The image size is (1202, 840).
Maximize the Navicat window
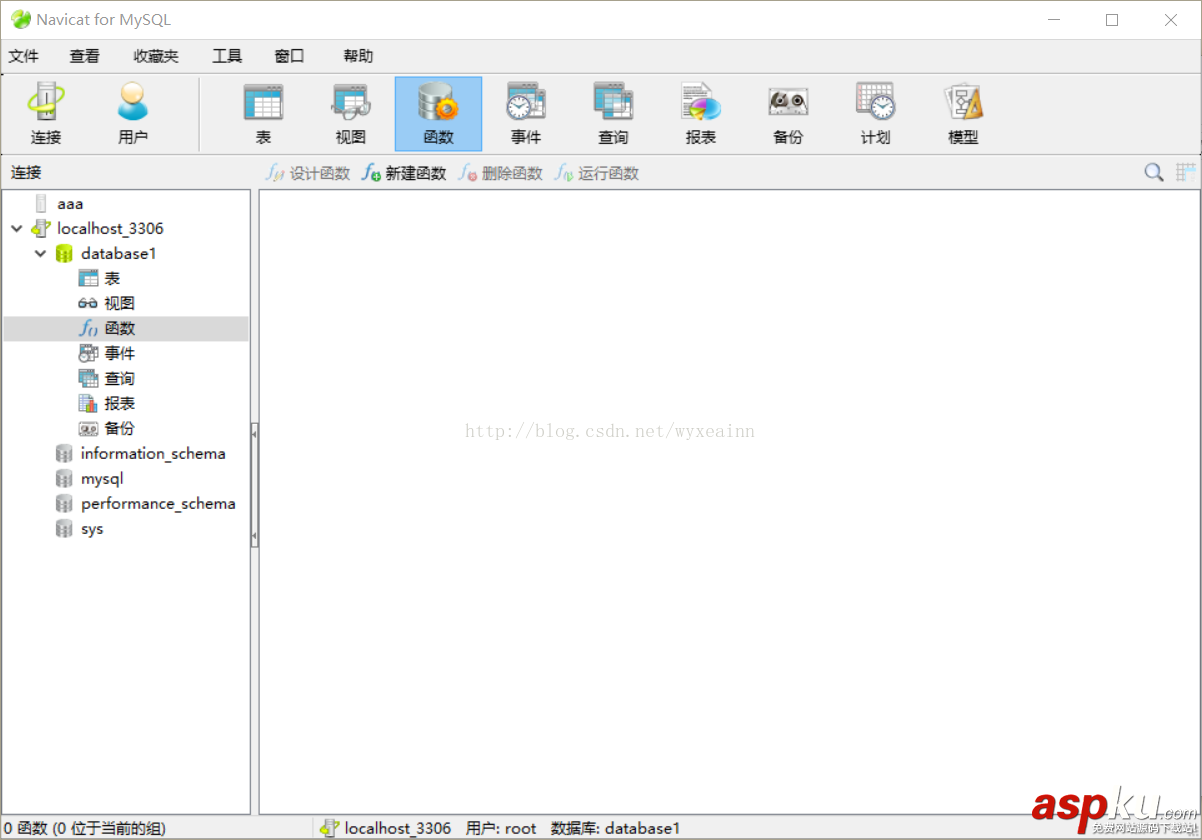point(1112,20)
